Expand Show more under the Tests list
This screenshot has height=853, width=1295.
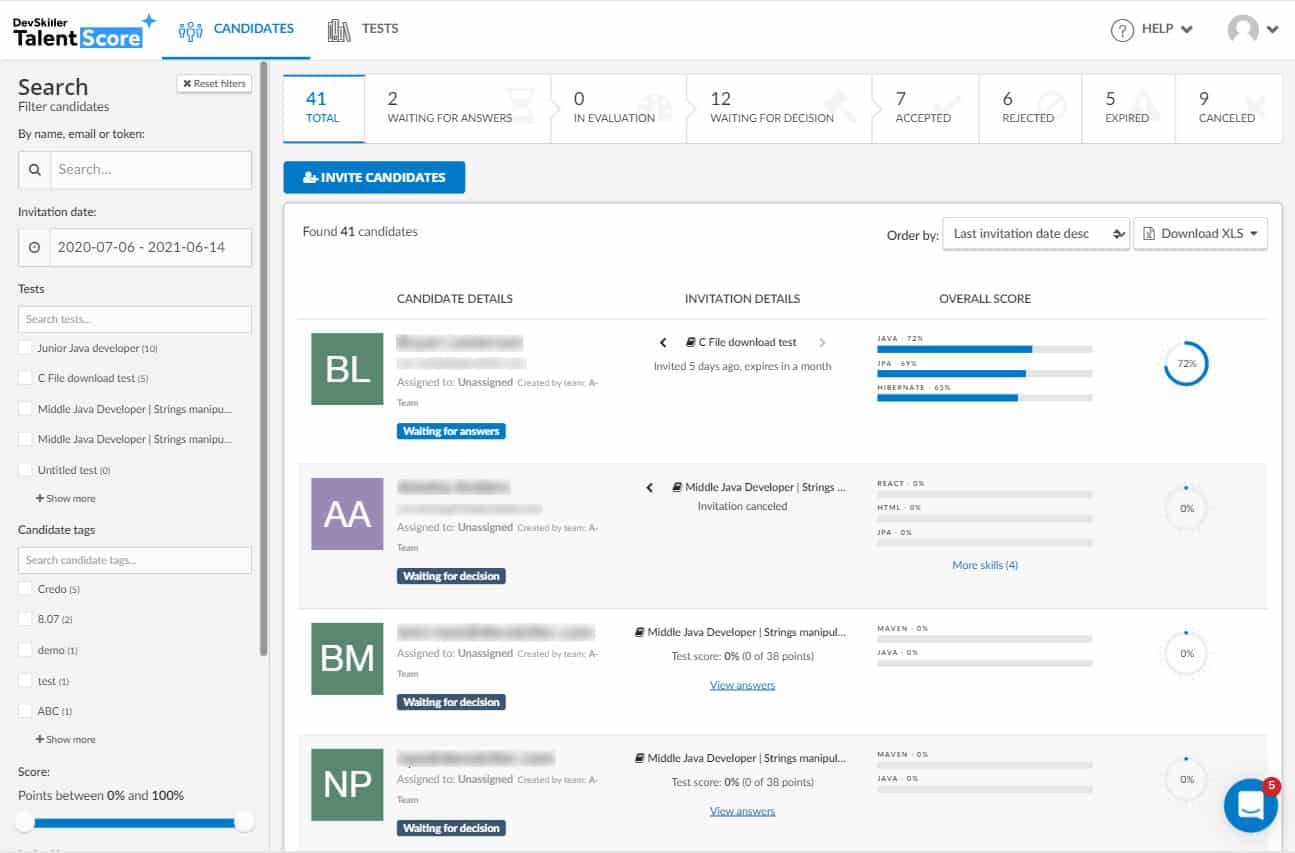(x=64, y=498)
